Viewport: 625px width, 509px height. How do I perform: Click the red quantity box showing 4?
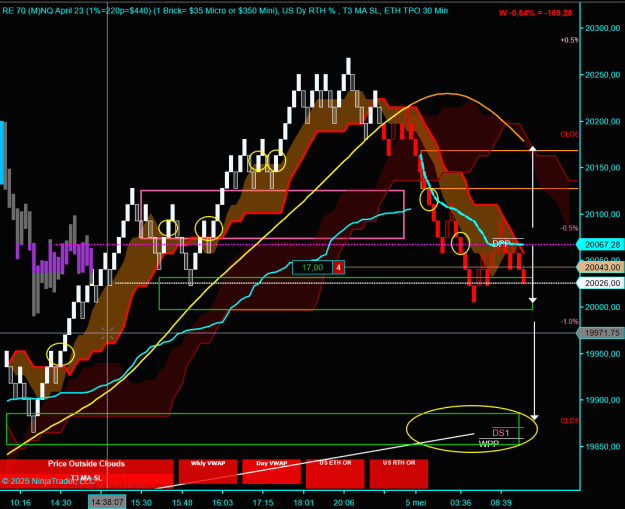pos(338,267)
